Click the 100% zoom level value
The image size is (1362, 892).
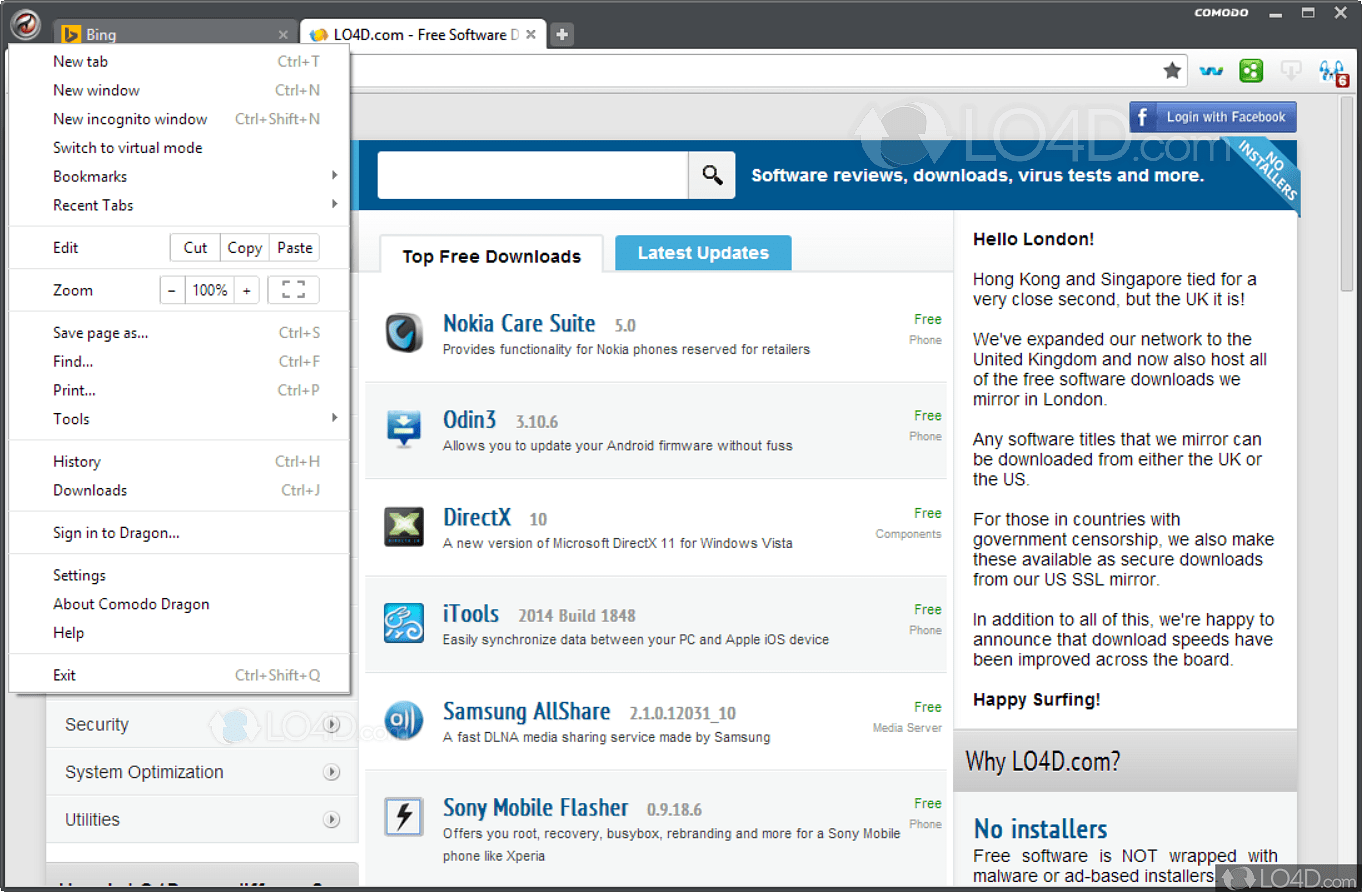pyautogui.click(x=210, y=290)
